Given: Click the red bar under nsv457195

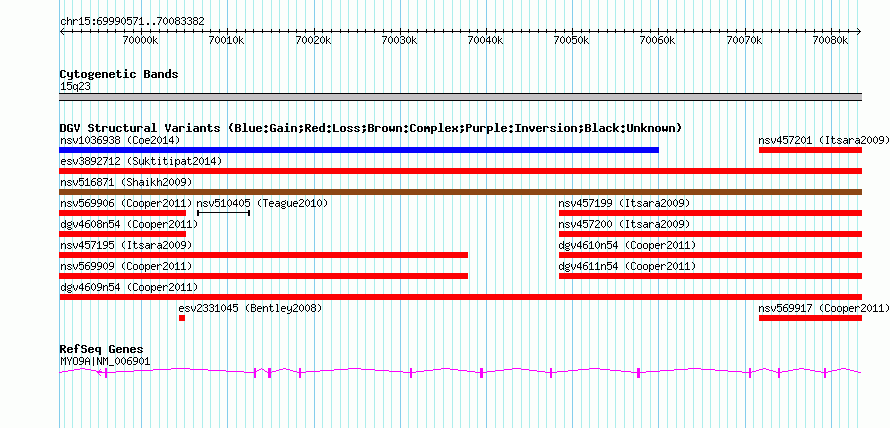Looking at the screenshot, I should [x=263, y=255].
